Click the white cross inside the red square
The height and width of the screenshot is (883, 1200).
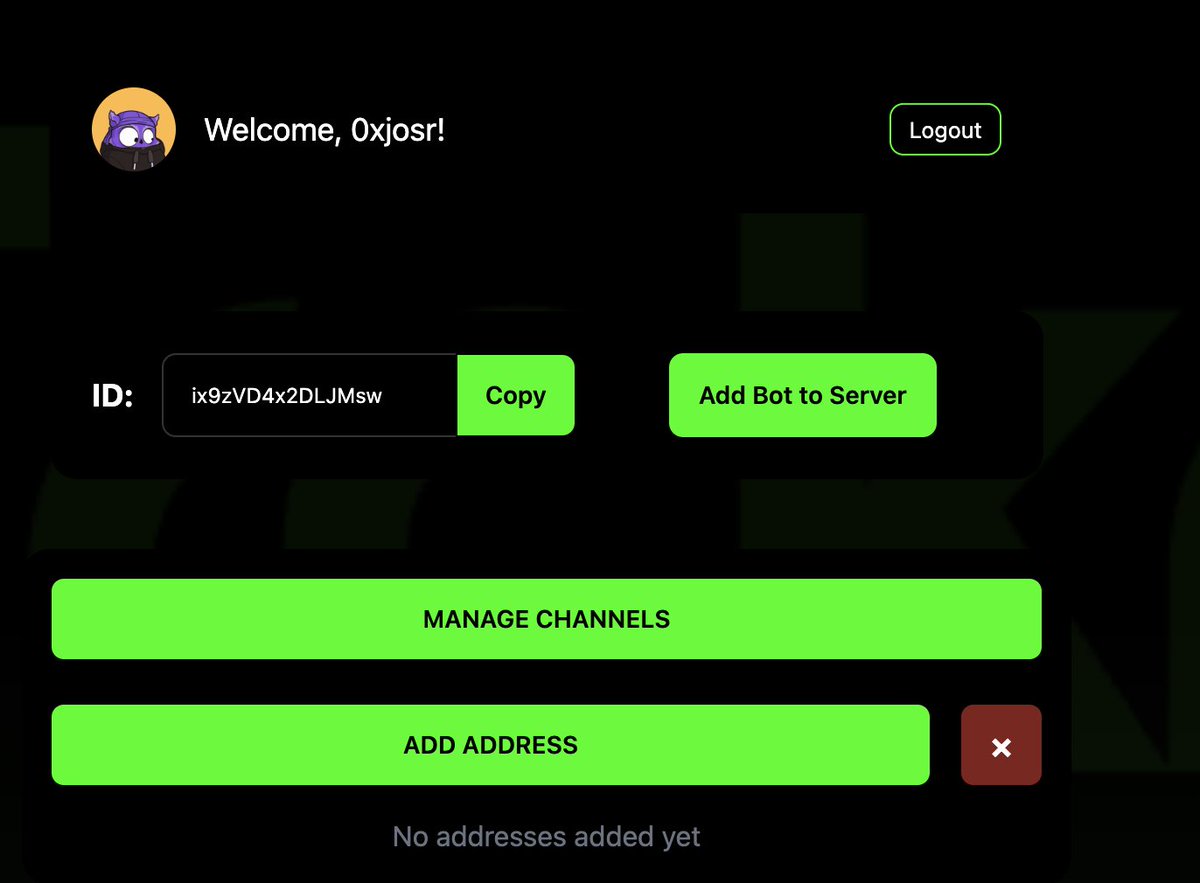pos(1001,744)
